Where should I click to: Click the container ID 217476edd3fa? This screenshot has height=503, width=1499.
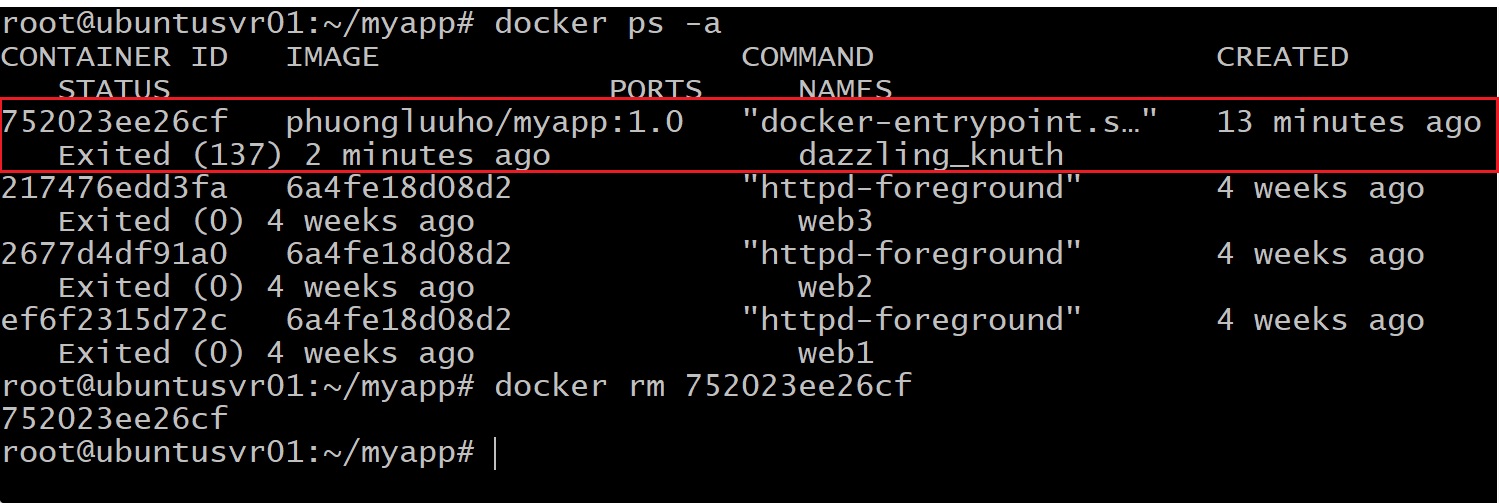click(x=114, y=188)
